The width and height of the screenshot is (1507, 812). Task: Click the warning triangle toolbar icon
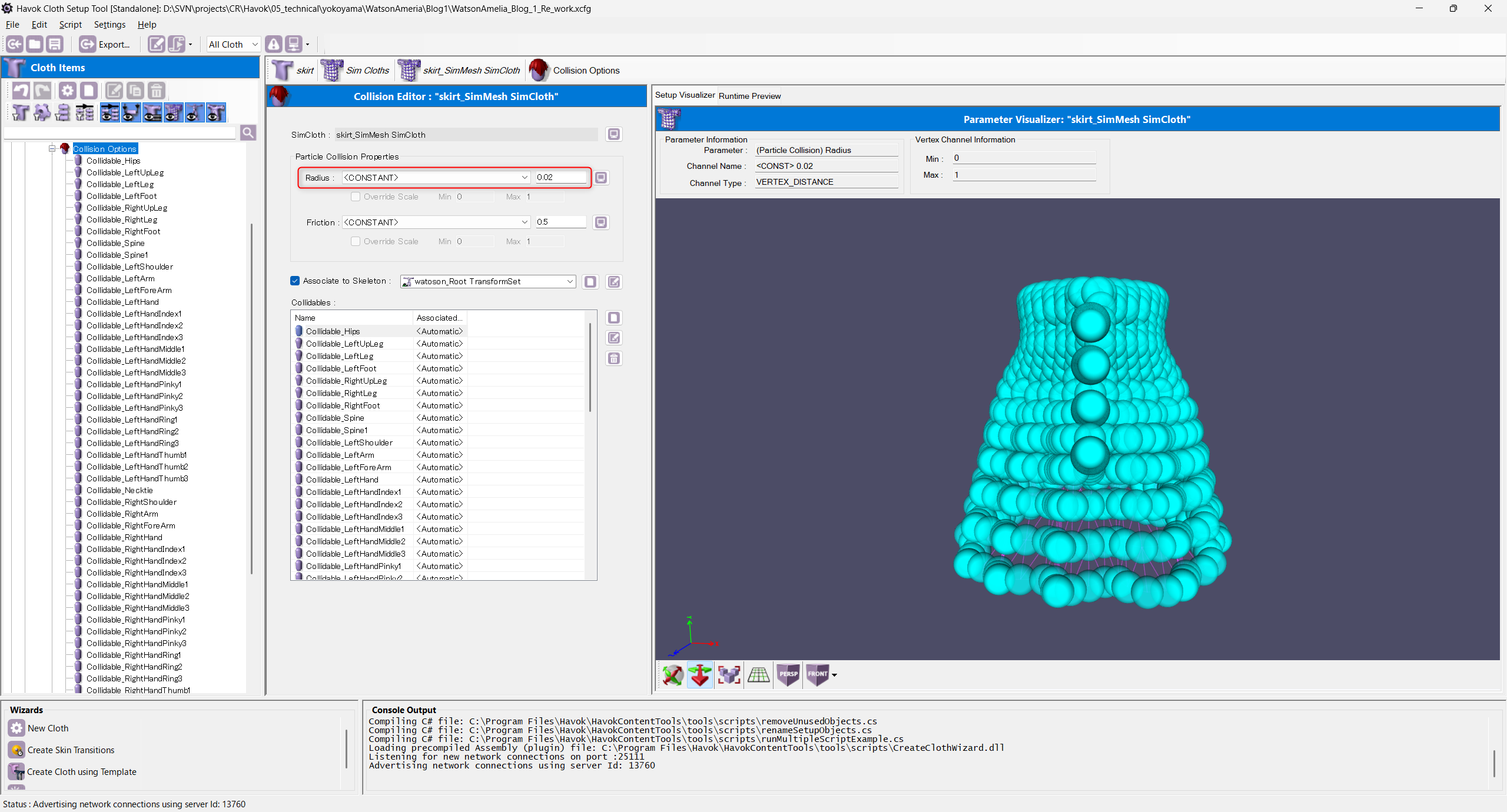273,44
